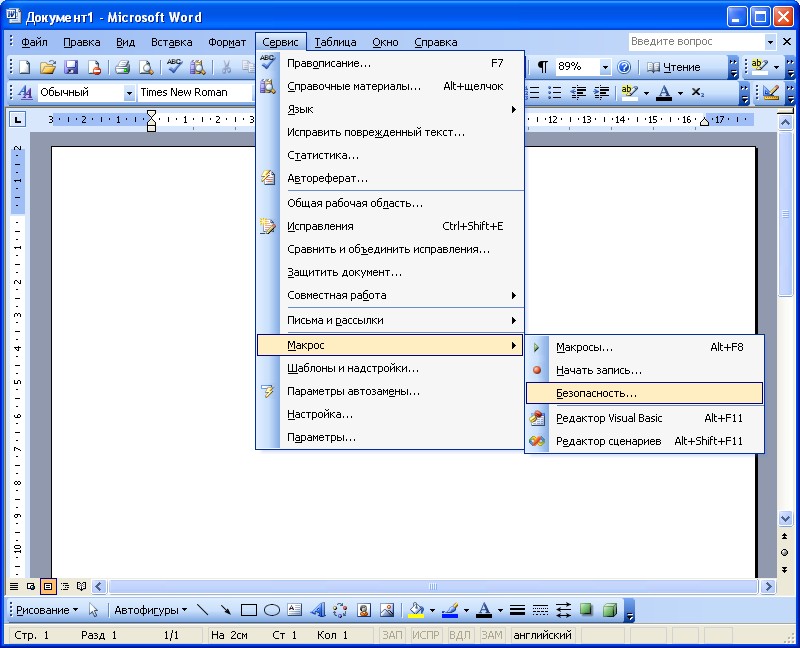Click Параметры автозамены in the Сервис menu
The width and height of the screenshot is (800, 648).
coord(390,391)
